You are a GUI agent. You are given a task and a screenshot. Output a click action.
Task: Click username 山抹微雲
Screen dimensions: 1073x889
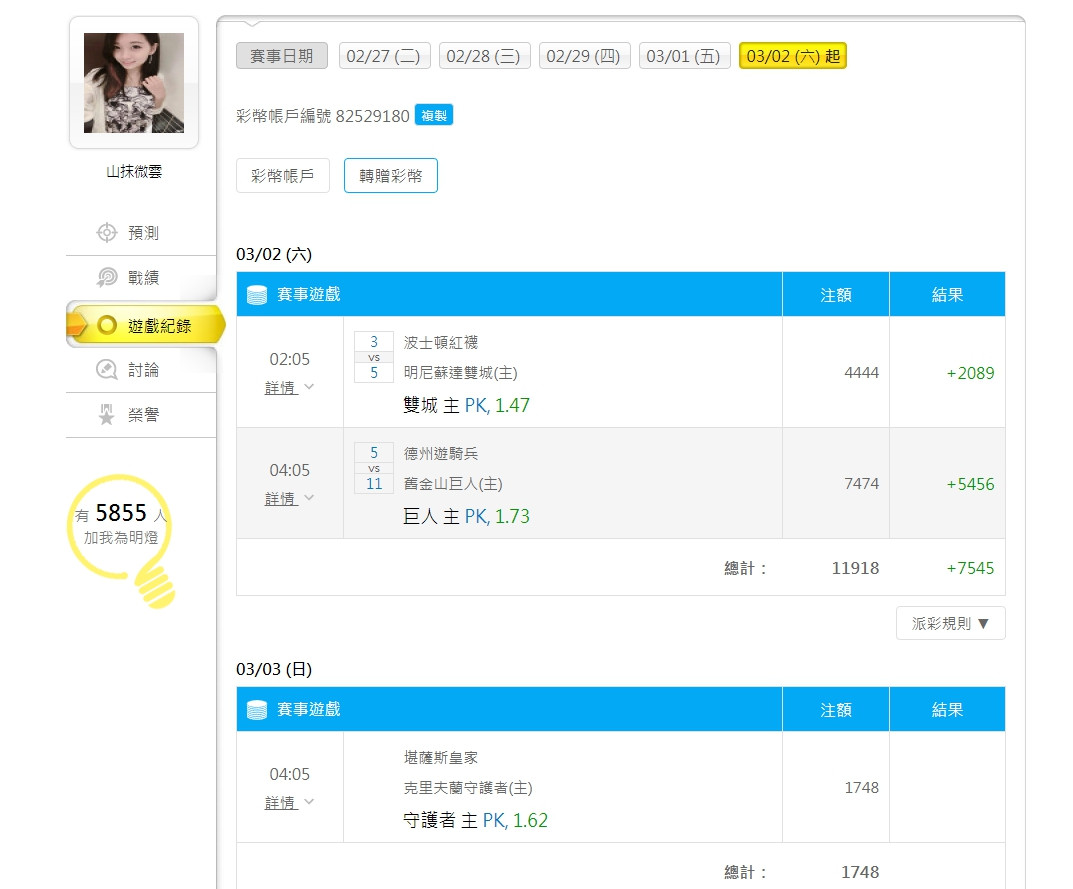point(134,172)
